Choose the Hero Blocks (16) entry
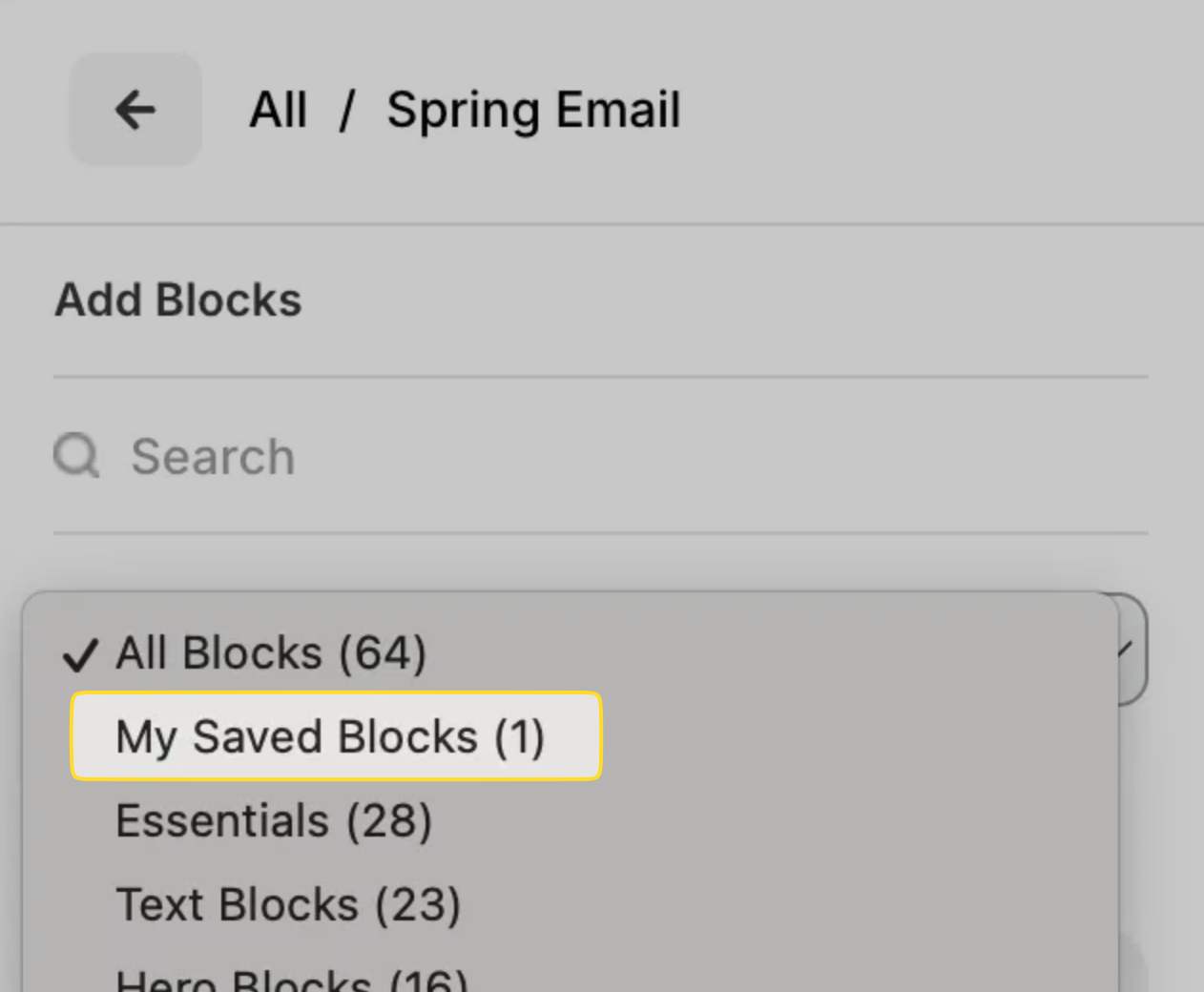The width and height of the screenshot is (1204, 992). click(291, 981)
